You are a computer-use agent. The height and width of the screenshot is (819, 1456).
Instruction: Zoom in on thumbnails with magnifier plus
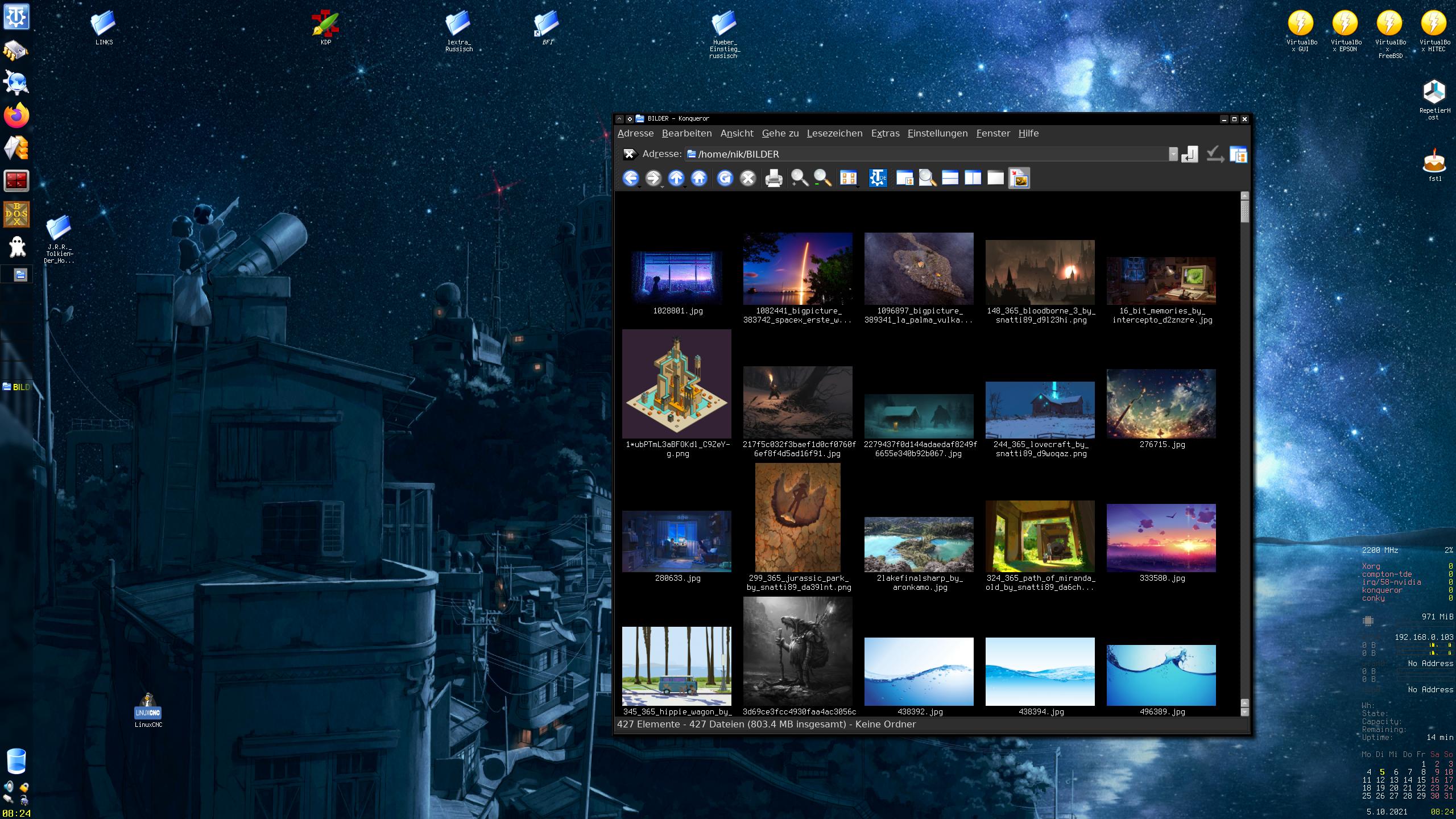pyautogui.click(x=799, y=178)
